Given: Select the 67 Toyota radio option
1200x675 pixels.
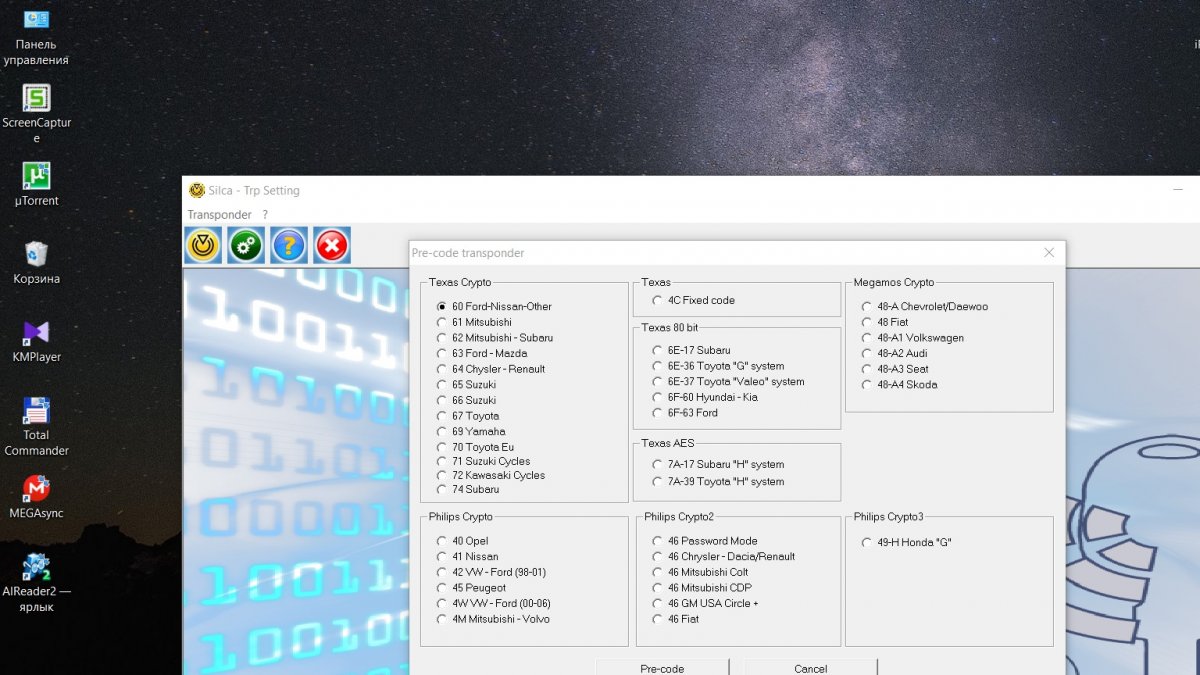Looking at the screenshot, I should (x=468, y=416).
